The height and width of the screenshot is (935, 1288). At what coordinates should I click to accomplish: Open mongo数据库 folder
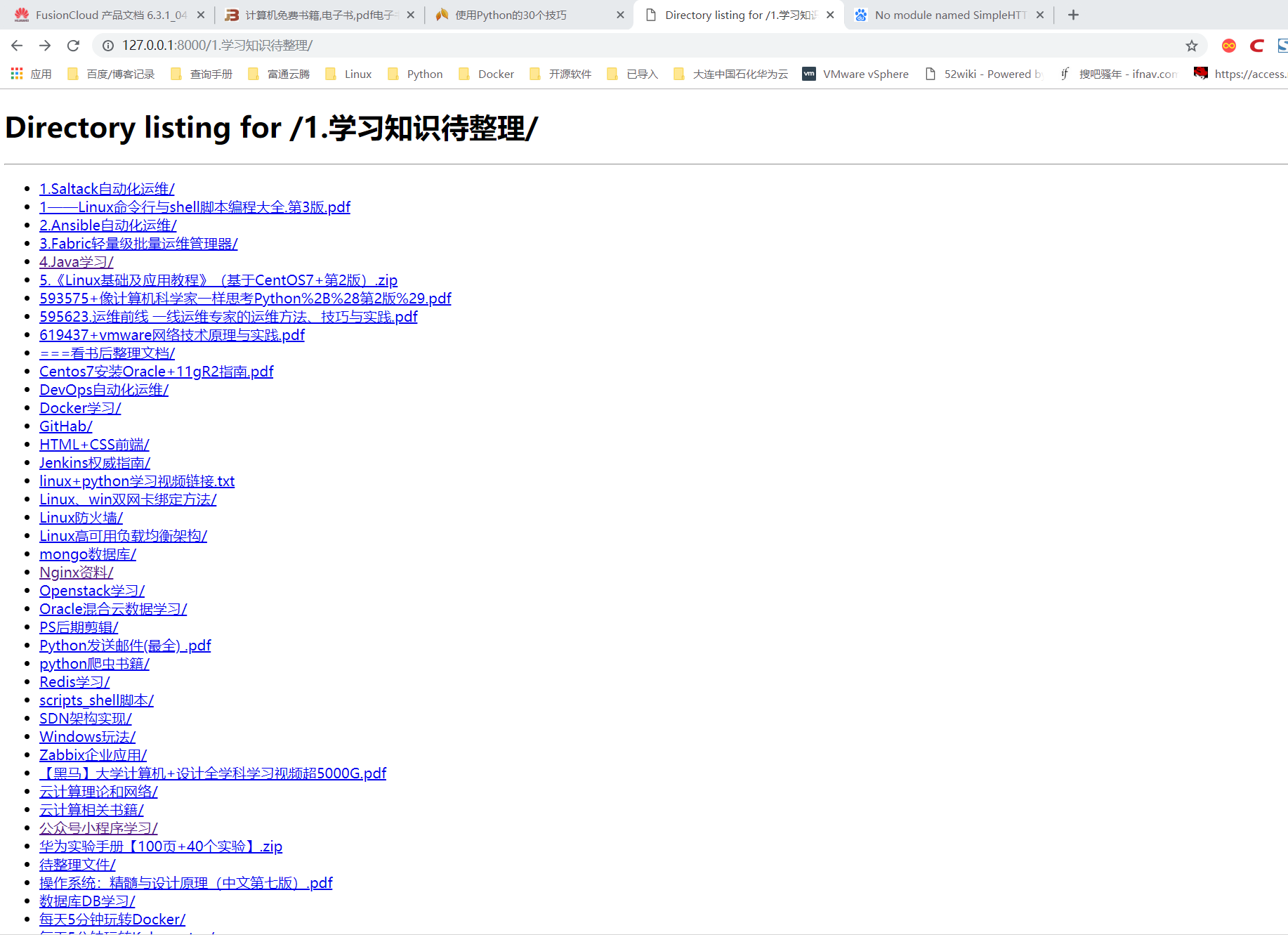click(88, 554)
